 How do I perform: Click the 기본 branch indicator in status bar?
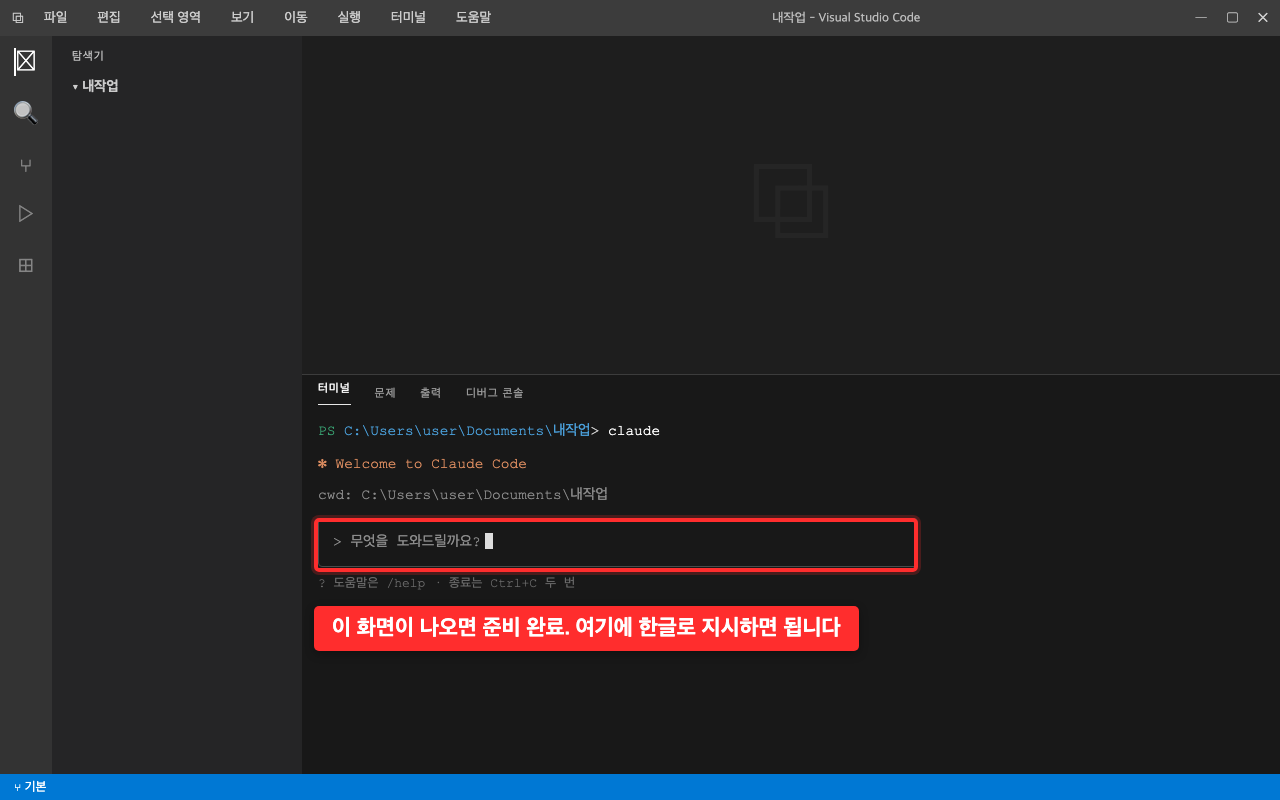tap(30, 787)
